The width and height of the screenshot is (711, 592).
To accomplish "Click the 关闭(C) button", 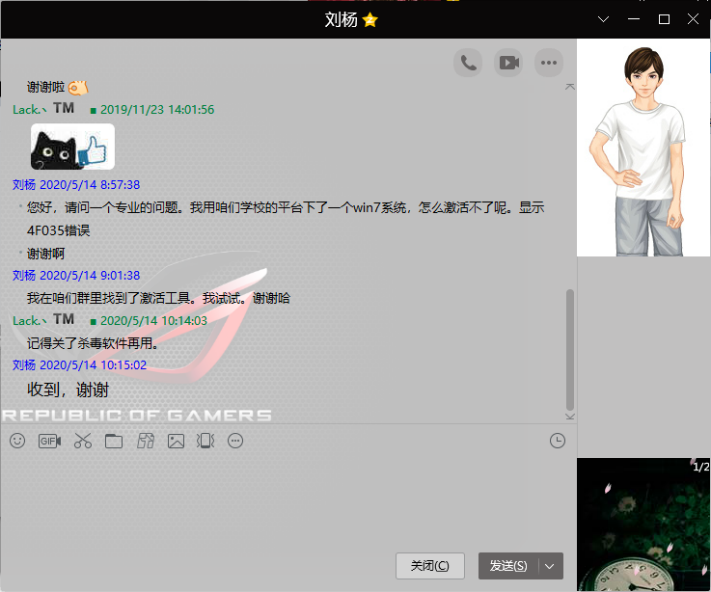I will pyautogui.click(x=430, y=566).
